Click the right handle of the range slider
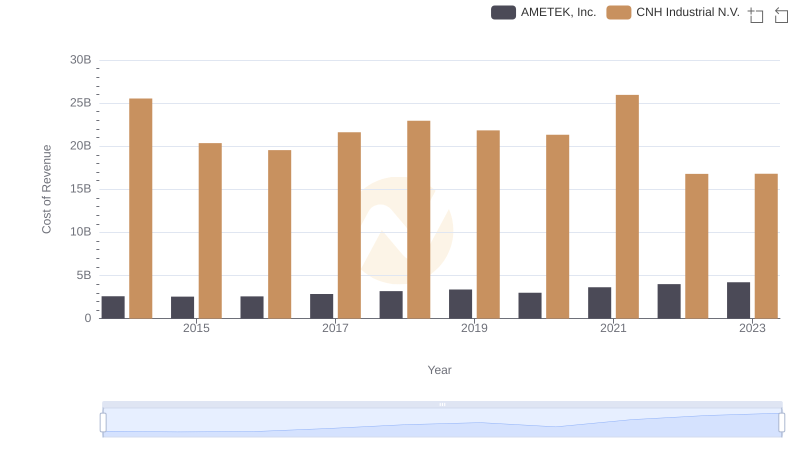The height and width of the screenshot is (461, 800). coord(781,423)
